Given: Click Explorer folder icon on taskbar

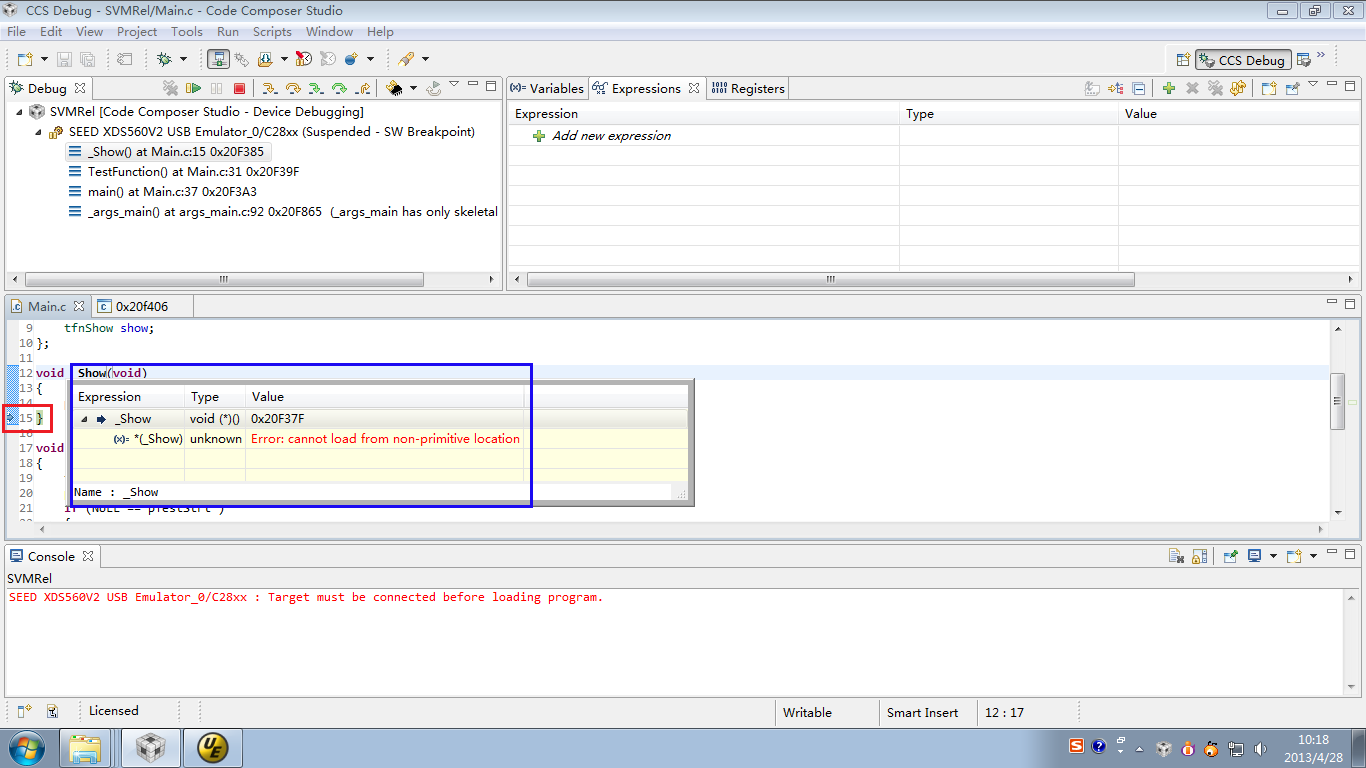Looking at the screenshot, I should 85,747.
